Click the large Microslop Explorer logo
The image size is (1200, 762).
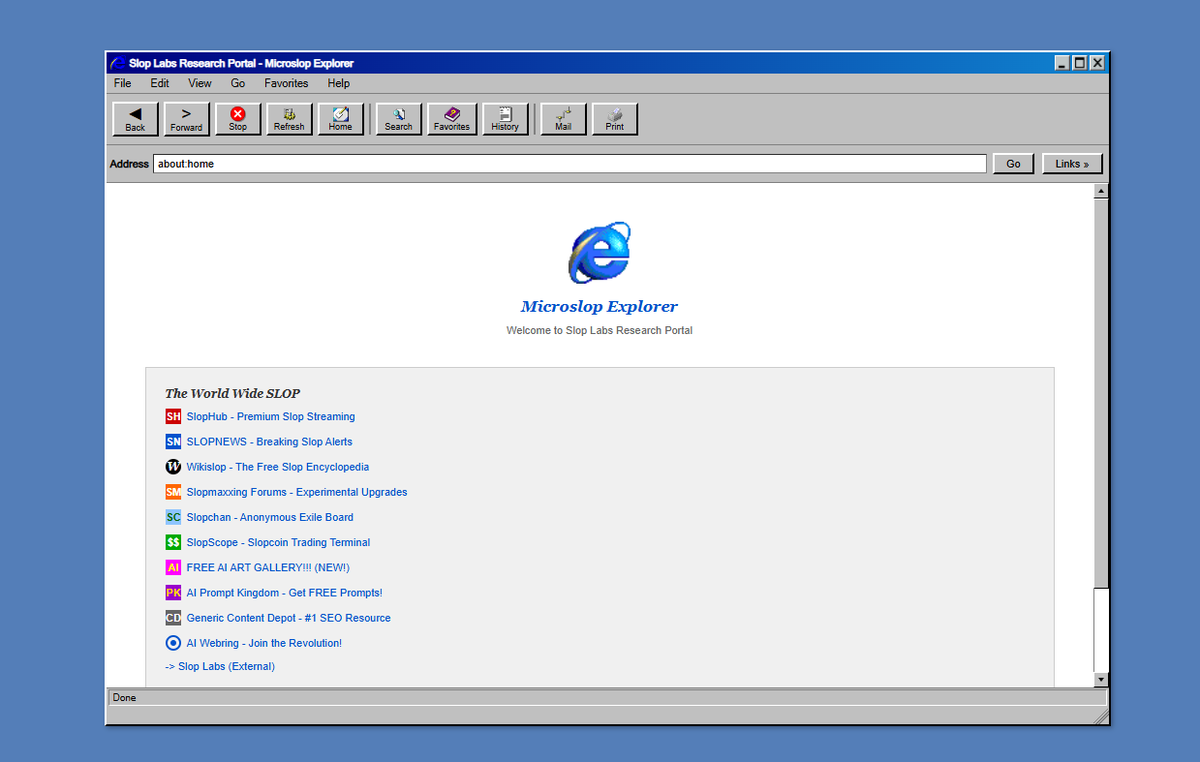pyautogui.click(x=599, y=252)
